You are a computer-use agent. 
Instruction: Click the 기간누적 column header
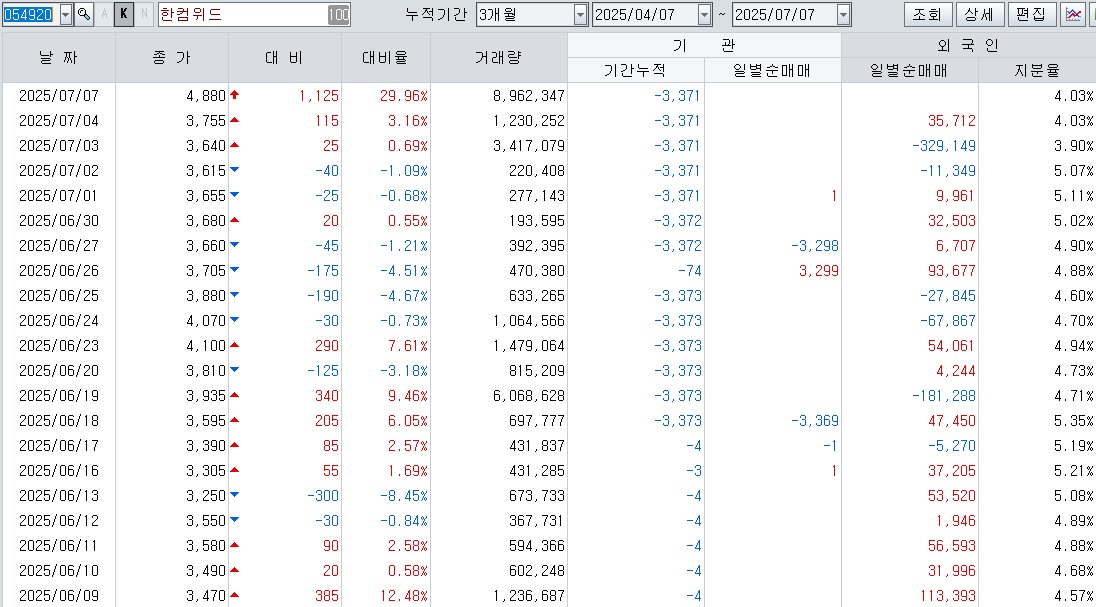tap(636, 70)
